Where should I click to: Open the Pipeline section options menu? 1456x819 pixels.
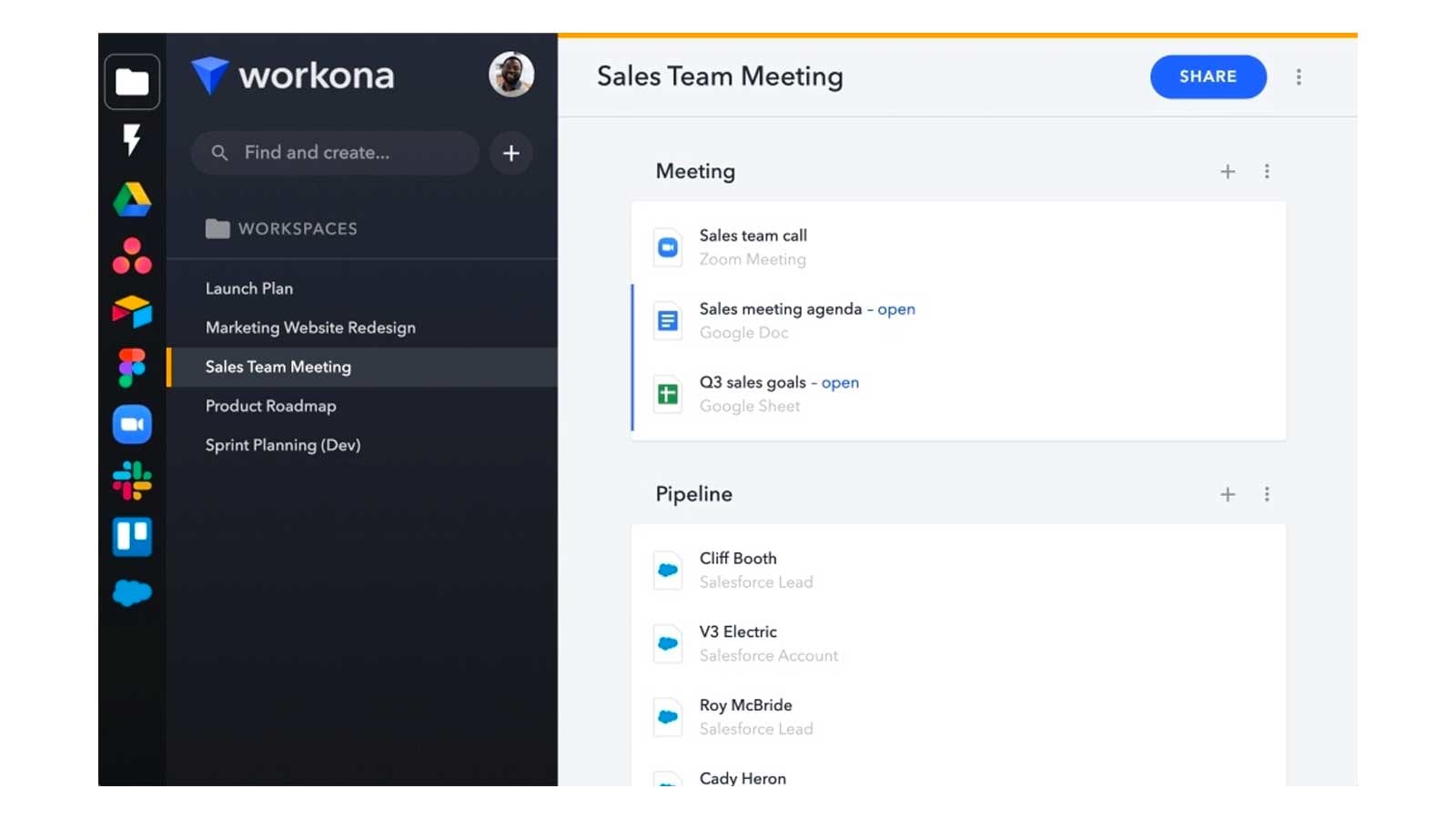[1267, 494]
